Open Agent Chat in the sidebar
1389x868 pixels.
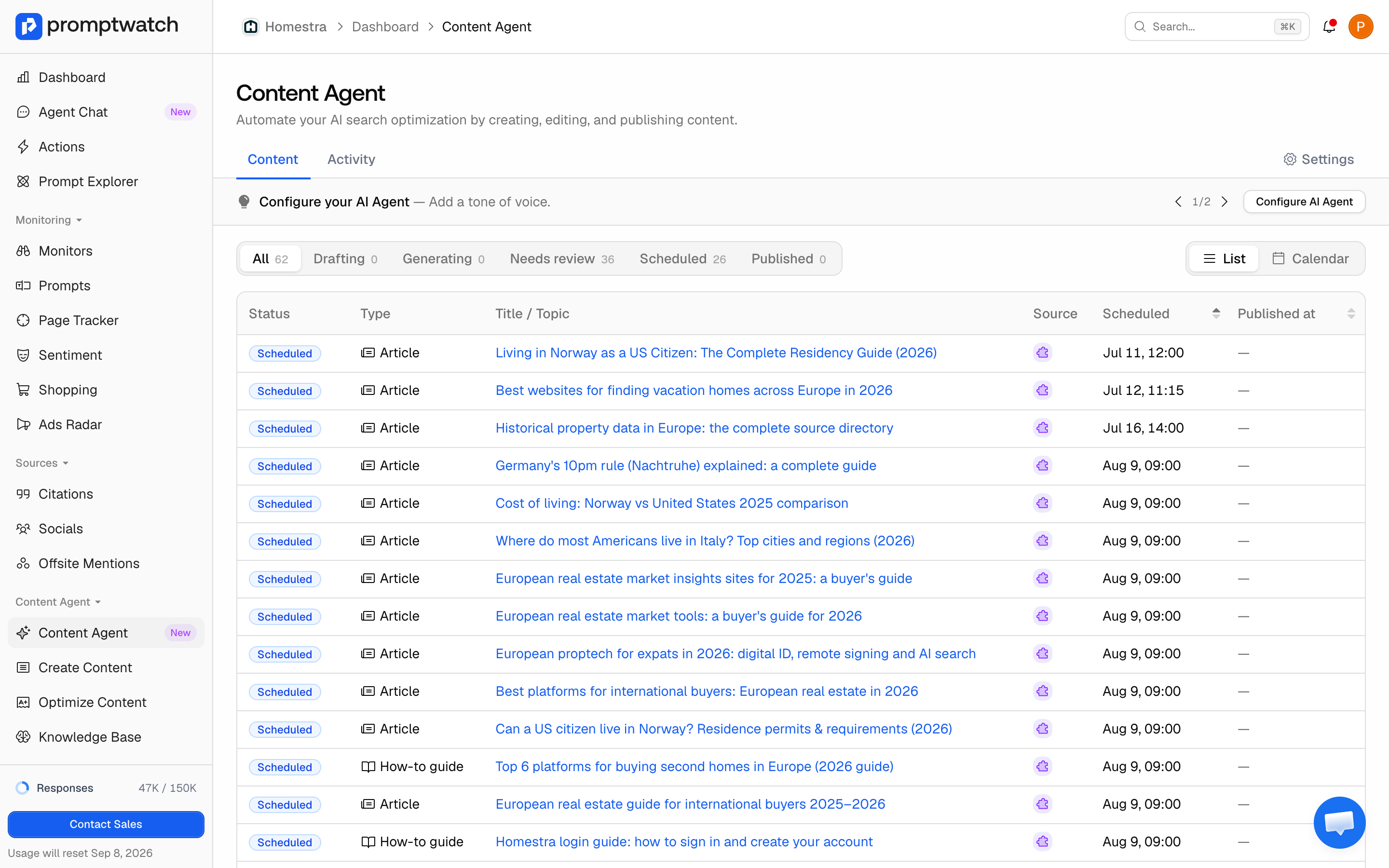(x=106, y=112)
